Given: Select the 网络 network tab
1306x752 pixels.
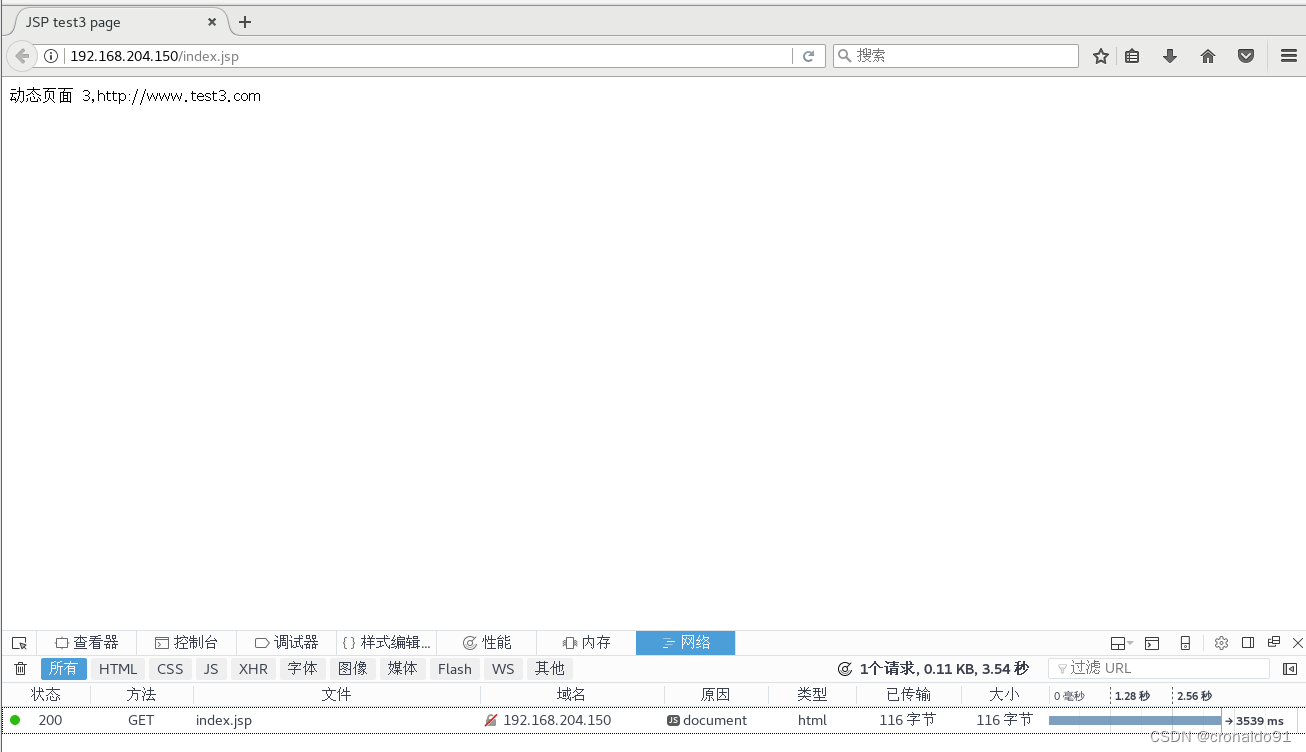Looking at the screenshot, I should (x=686, y=643).
